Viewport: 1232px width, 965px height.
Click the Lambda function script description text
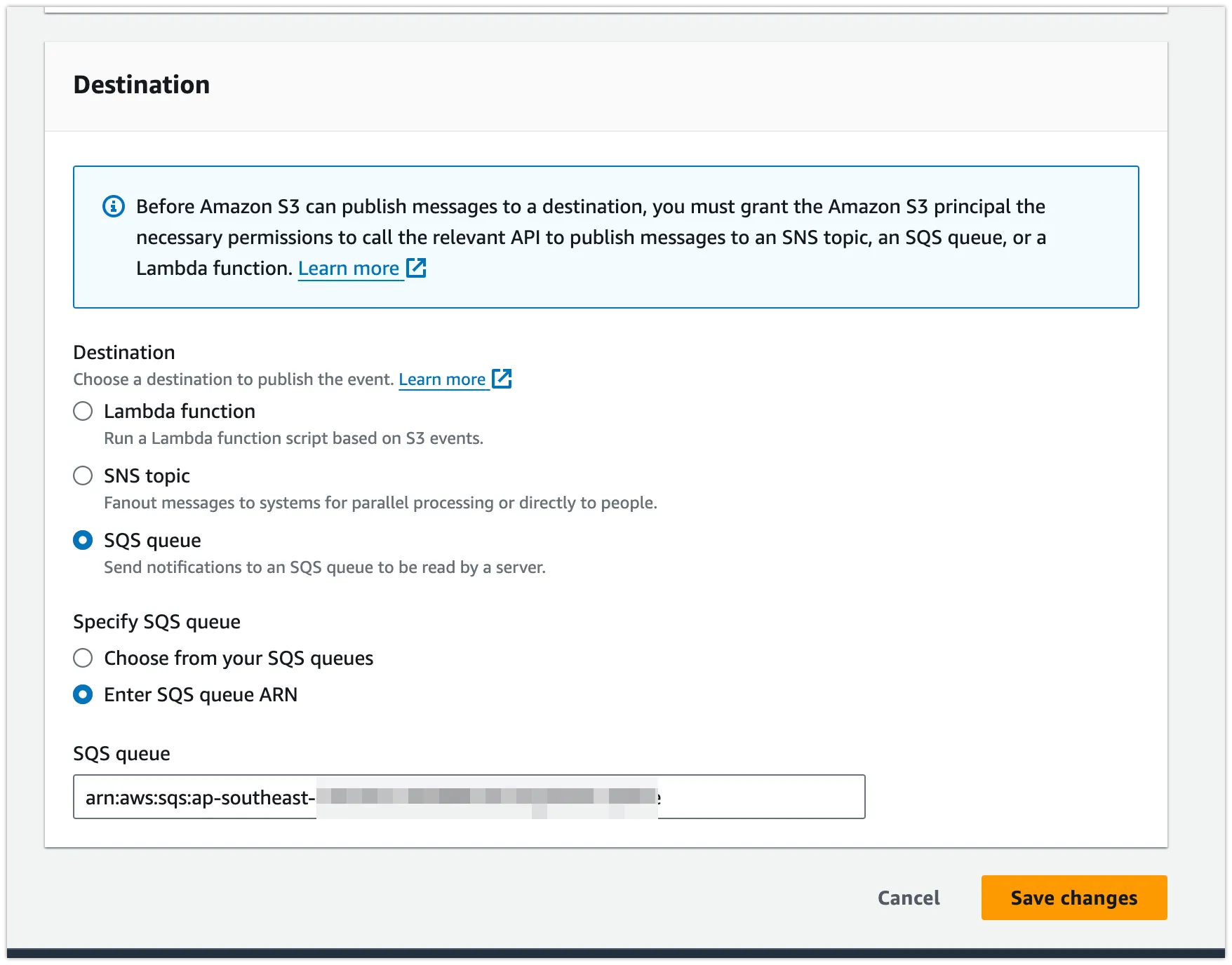point(293,438)
